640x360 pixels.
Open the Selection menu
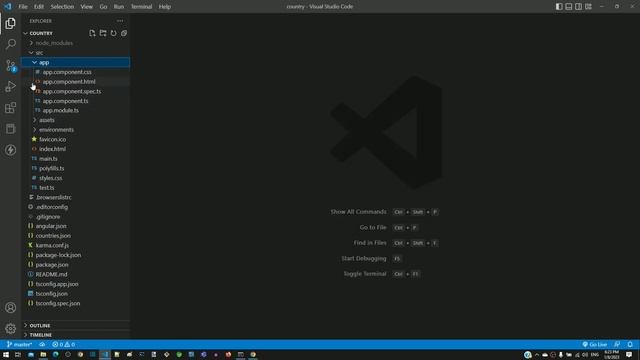[62, 7]
